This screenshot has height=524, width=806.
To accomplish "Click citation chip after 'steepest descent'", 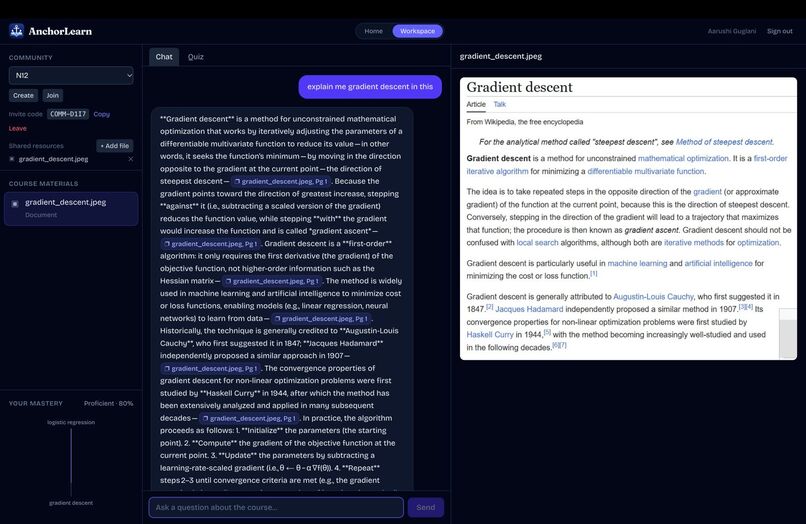I will tap(281, 181).
